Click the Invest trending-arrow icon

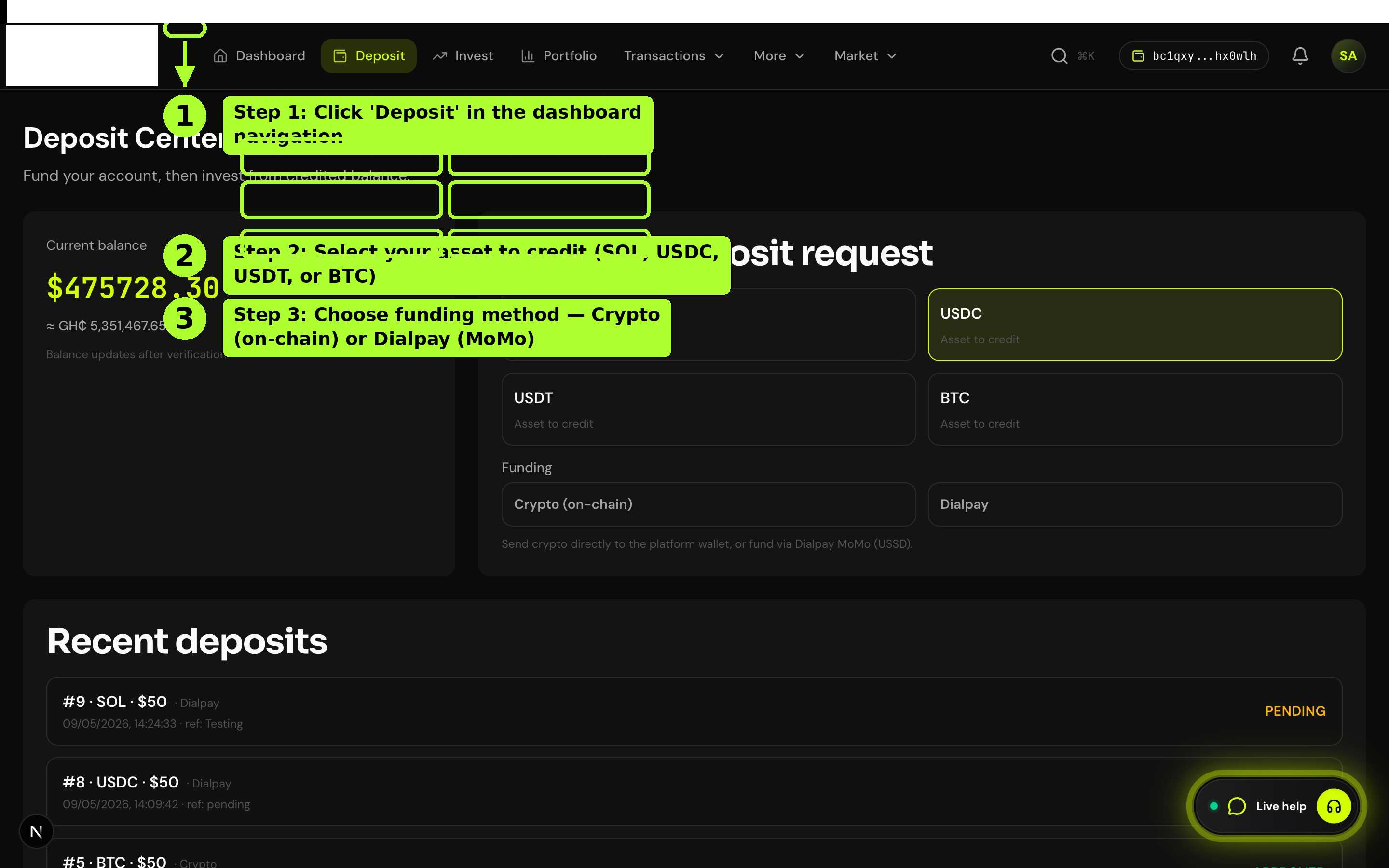[440, 55]
